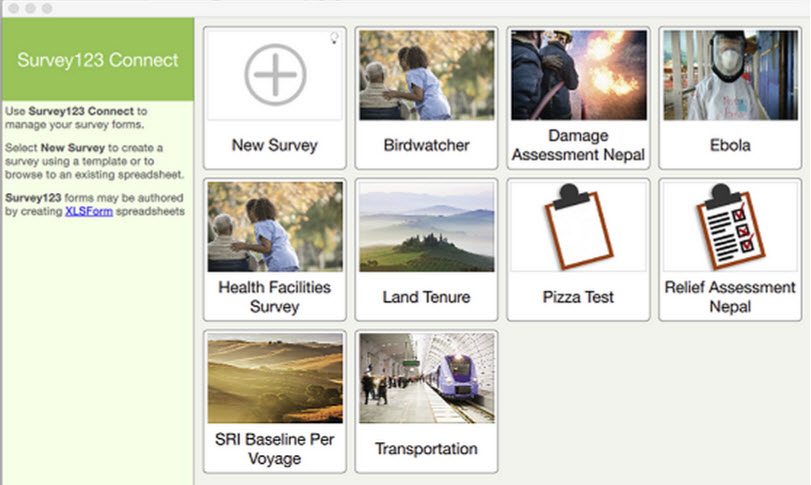Click the Ebola survey title
This screenshot has height=485, width=811.
click(x=730, y=146)
